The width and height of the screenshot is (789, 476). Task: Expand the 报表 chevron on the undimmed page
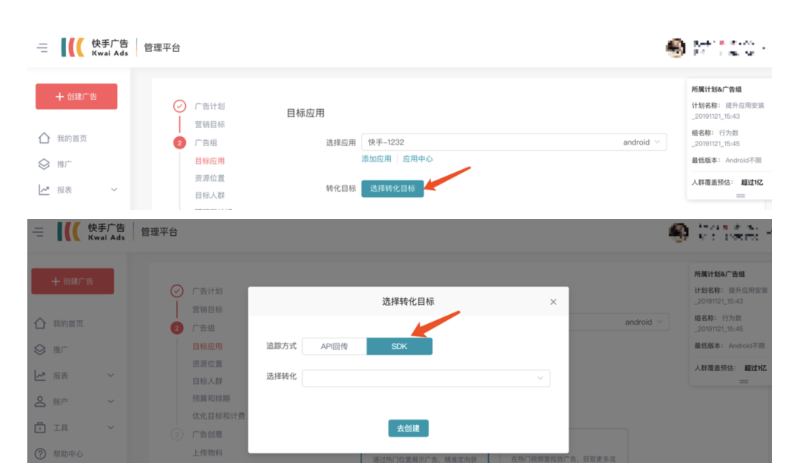pyautogui.click(x=114, y=190)
